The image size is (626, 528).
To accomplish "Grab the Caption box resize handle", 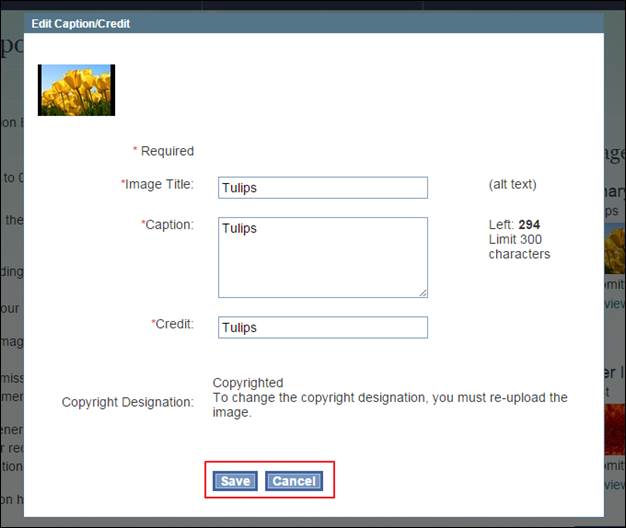I will click(423, 293).
